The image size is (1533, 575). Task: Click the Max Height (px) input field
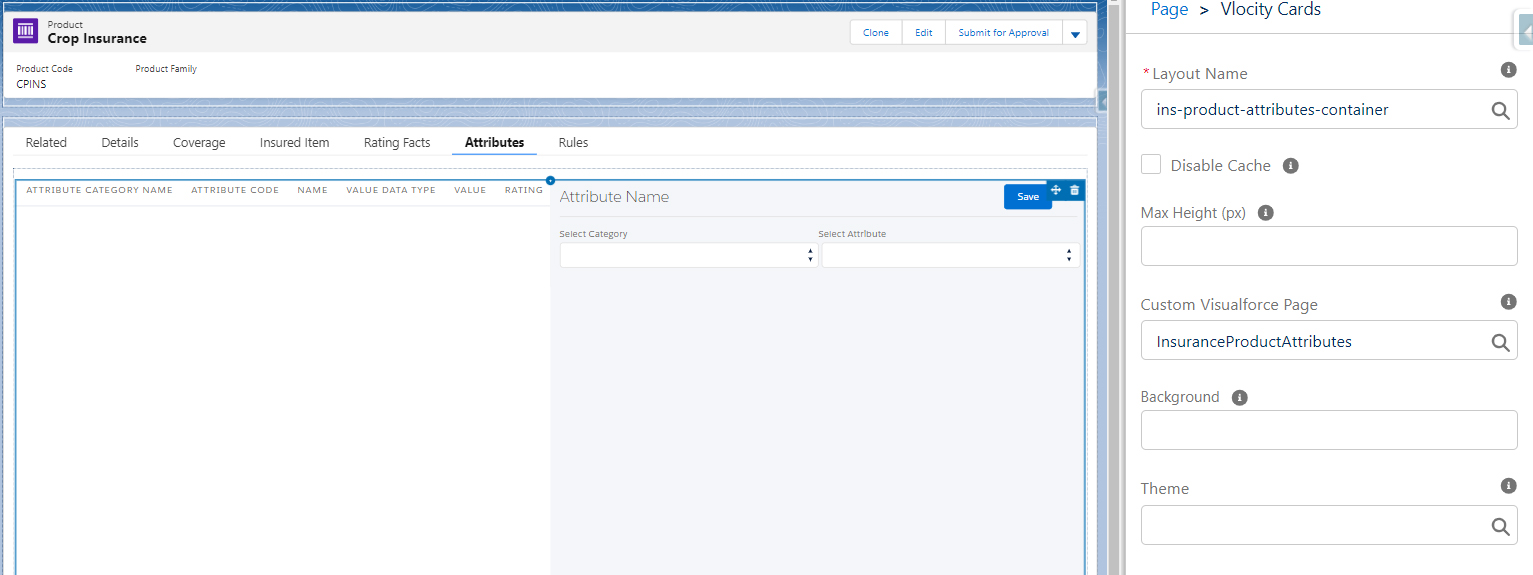pos(1329,246)
